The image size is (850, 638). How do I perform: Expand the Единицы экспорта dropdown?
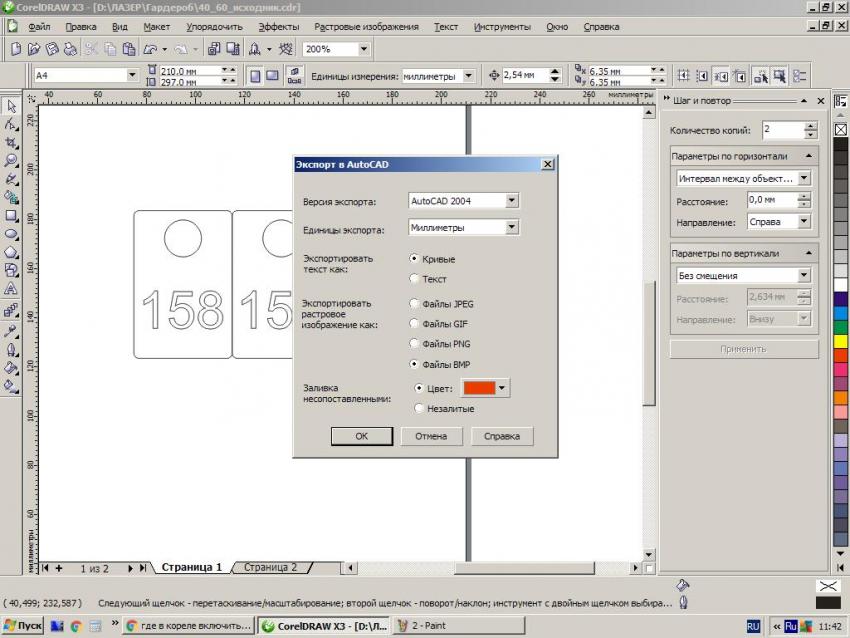512,228
